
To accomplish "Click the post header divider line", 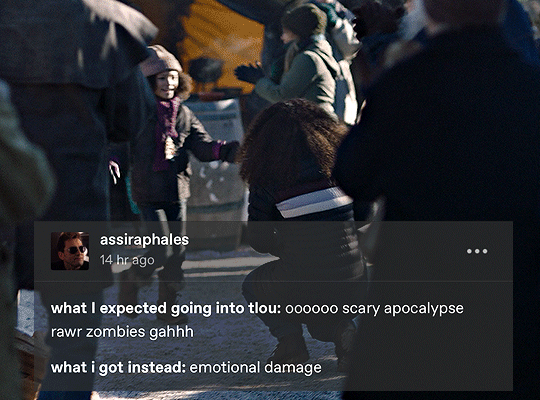I will [273, 281].
